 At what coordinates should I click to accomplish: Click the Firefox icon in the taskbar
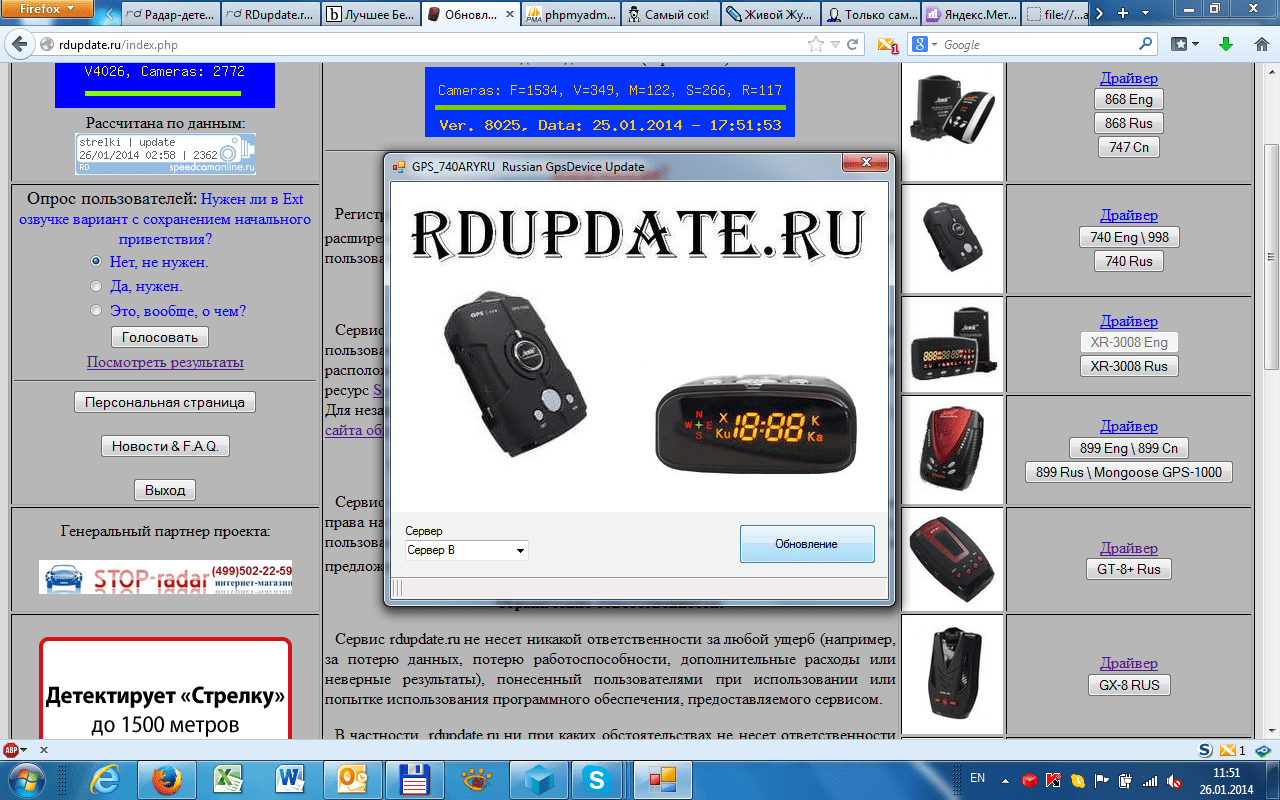click(167, 779)
